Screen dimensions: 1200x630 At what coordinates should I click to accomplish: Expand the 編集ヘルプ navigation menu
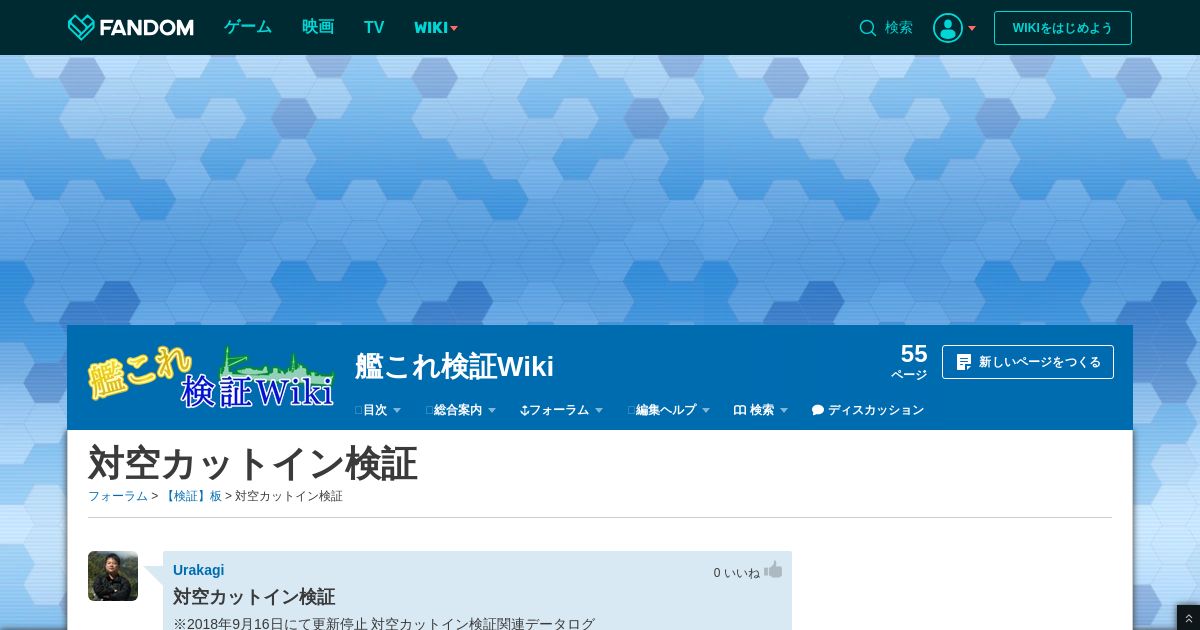point(669,410)
